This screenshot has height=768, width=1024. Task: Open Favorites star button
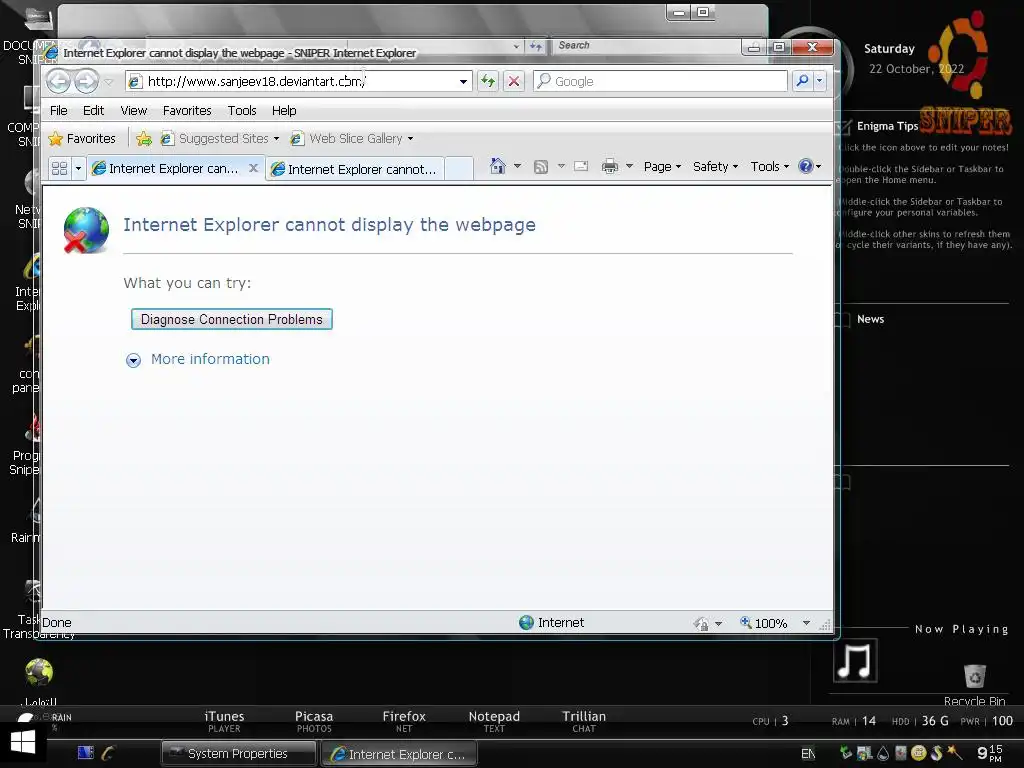pos(82,138)
